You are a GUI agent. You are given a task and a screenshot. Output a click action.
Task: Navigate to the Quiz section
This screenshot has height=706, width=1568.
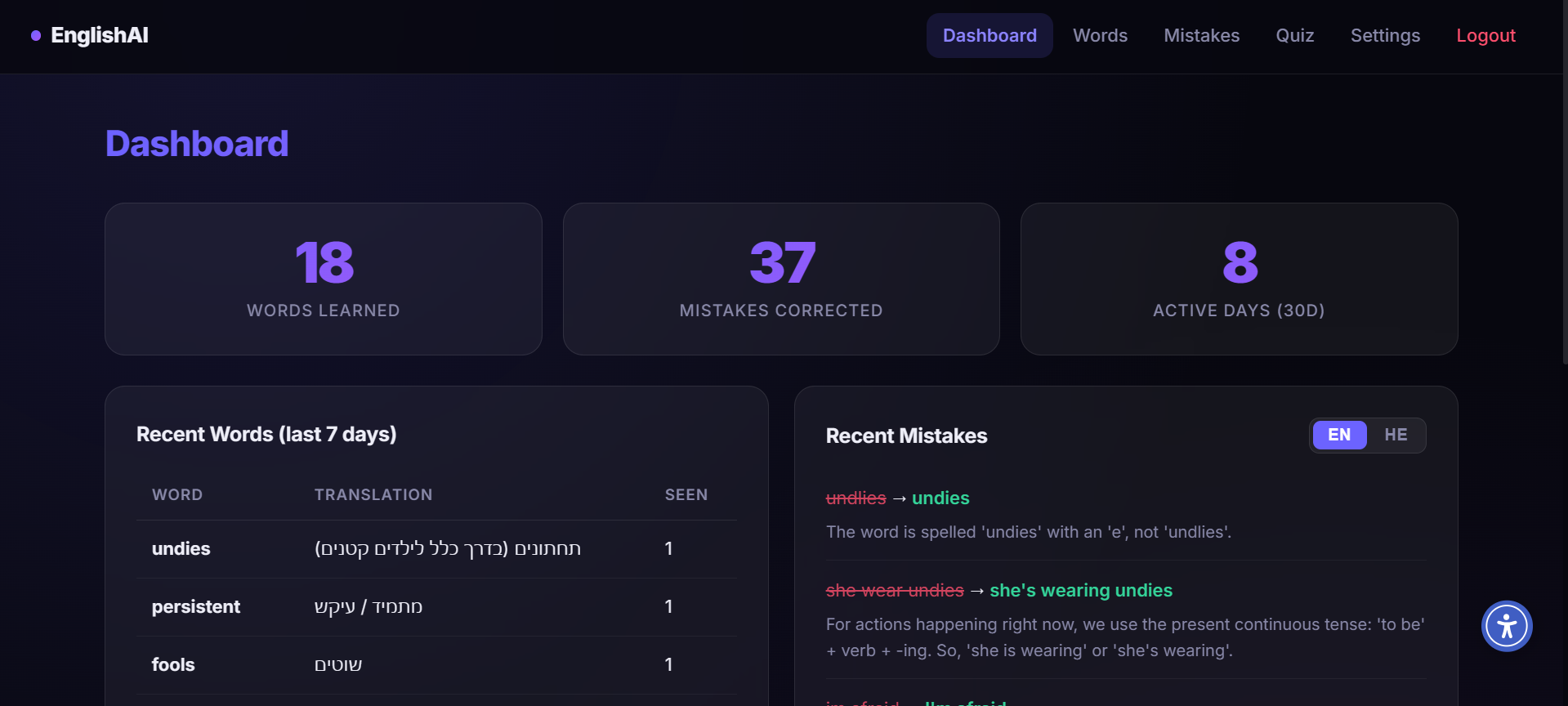point(1294,36)
